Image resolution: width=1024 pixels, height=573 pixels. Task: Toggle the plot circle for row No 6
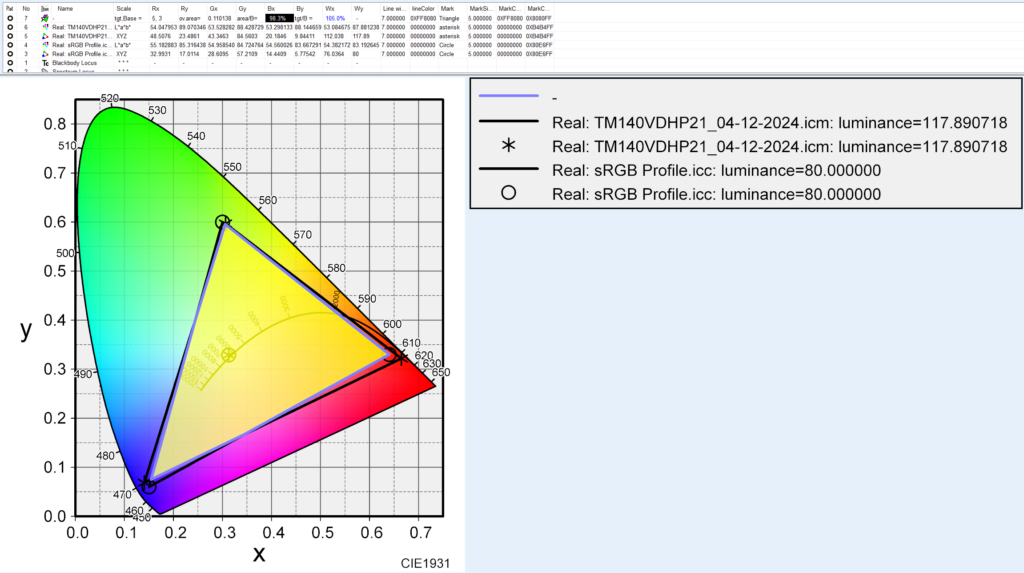10,27
